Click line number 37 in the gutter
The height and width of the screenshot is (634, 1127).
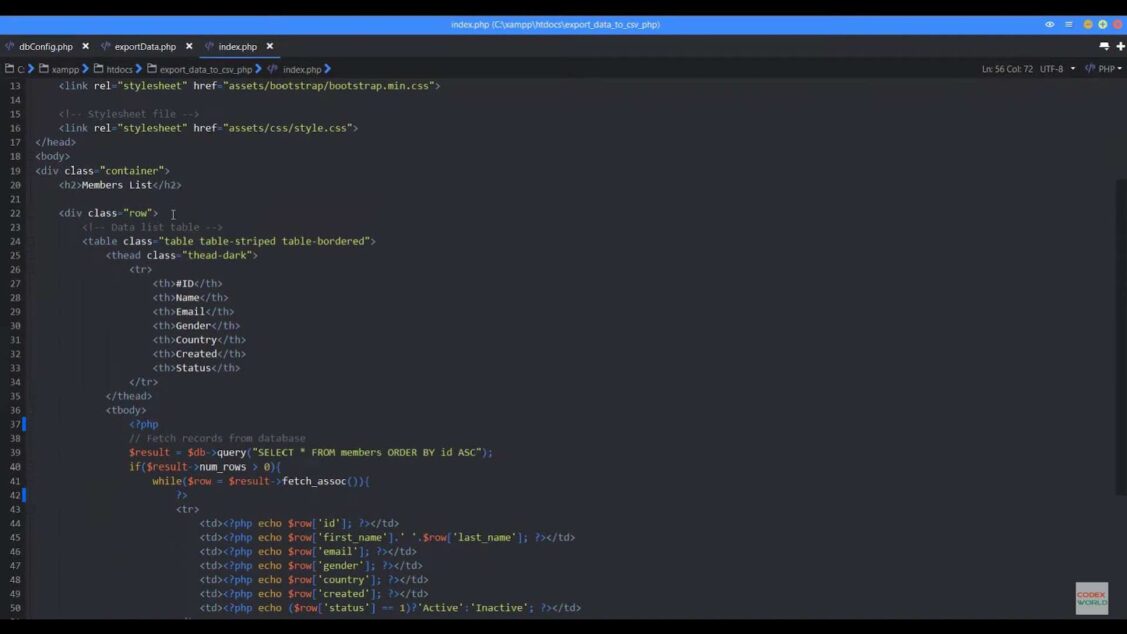tap(15, 424)
